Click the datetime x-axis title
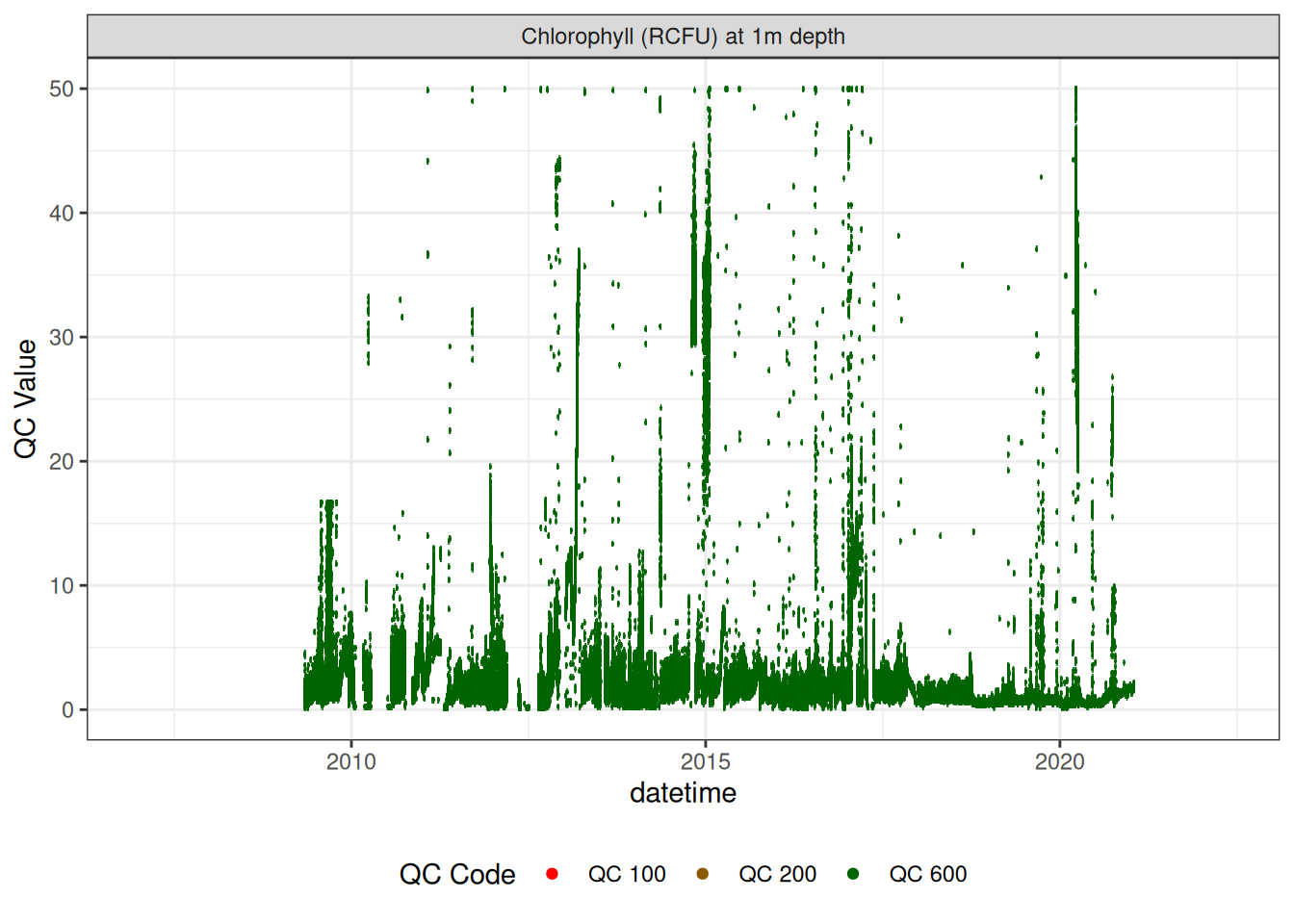 (x=683, y=793)
